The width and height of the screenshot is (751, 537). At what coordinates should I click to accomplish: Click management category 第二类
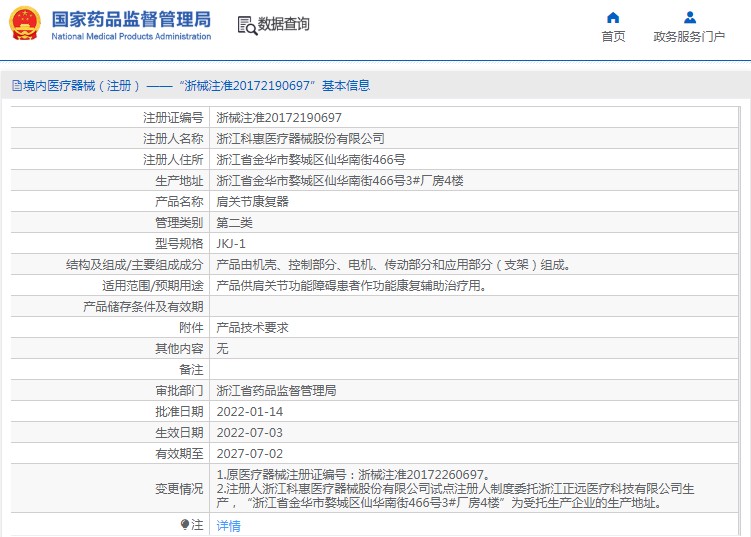pos(234,223)
